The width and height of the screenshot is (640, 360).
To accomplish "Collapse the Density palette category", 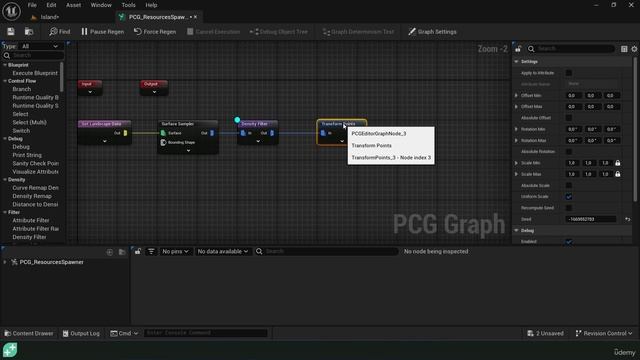I will coord(5,180).
